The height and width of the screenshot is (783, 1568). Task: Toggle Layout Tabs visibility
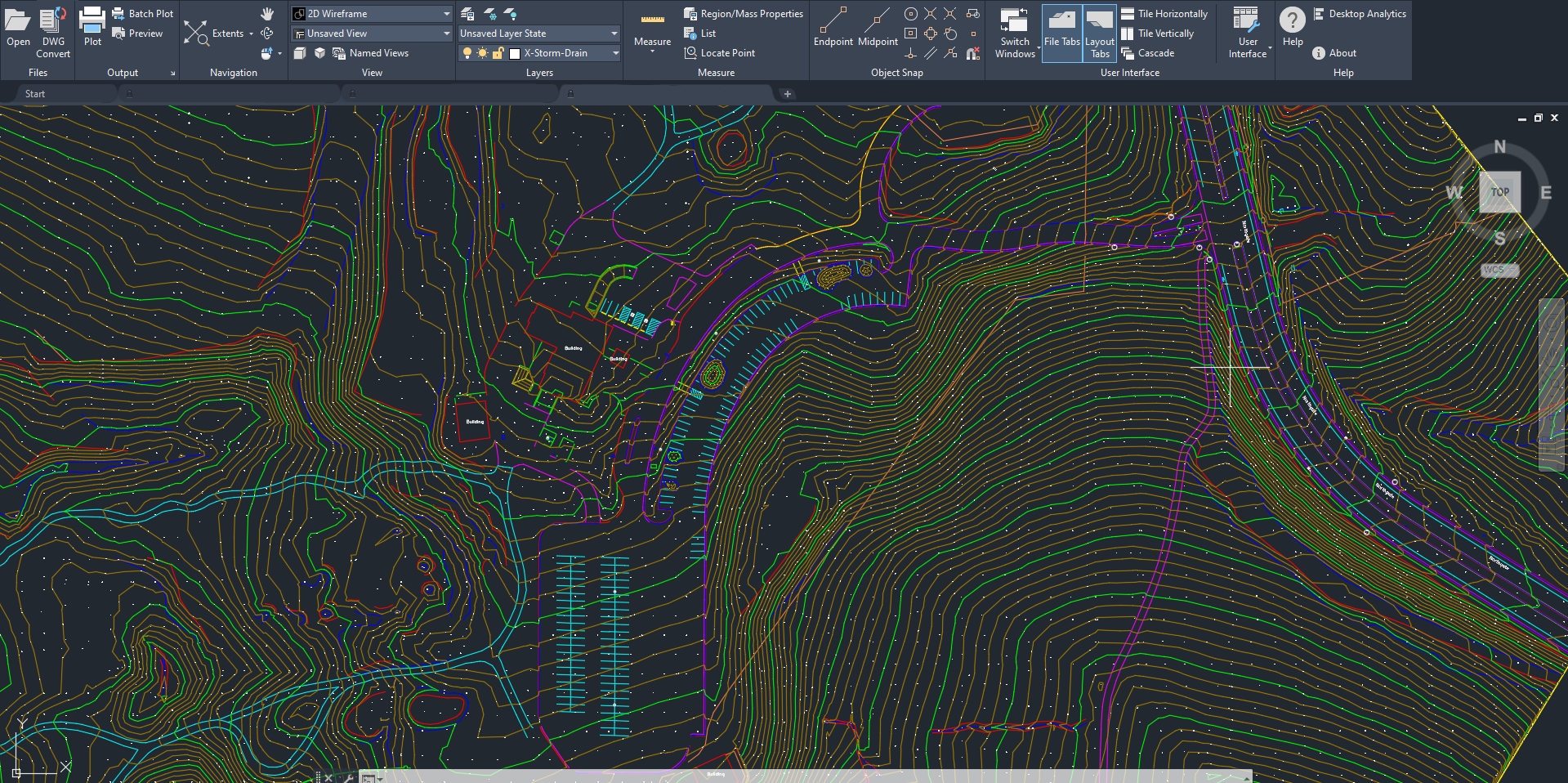[1099, 34]
